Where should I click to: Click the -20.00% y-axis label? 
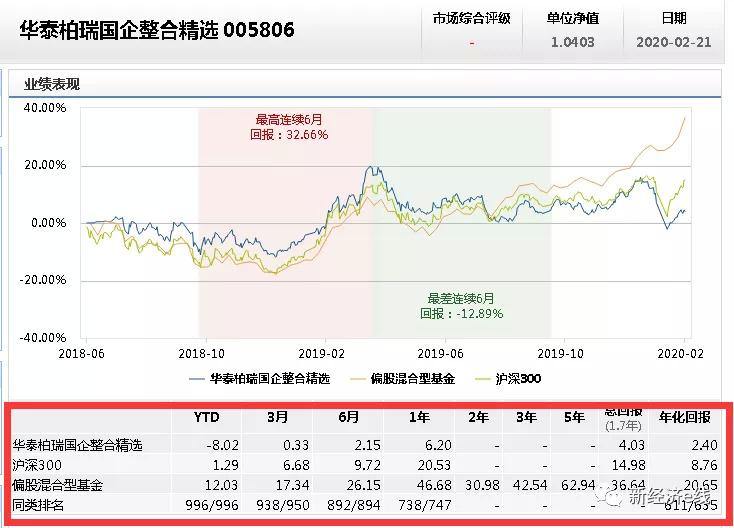point(43,280)
